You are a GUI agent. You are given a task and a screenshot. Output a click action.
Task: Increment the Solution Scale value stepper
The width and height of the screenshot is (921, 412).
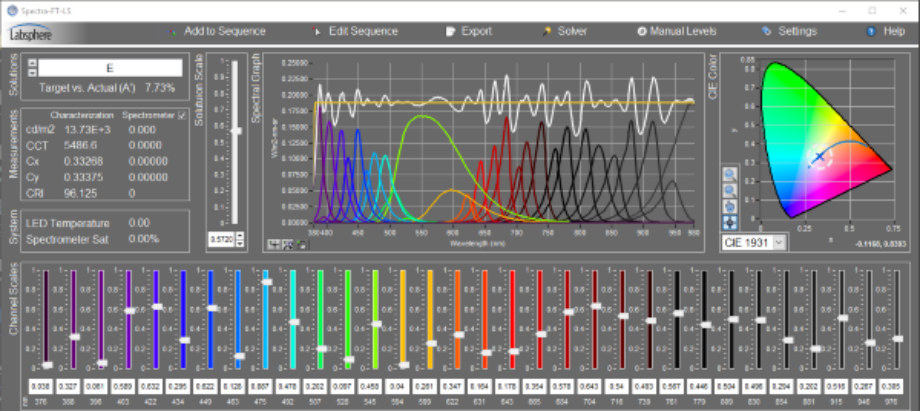239,236
